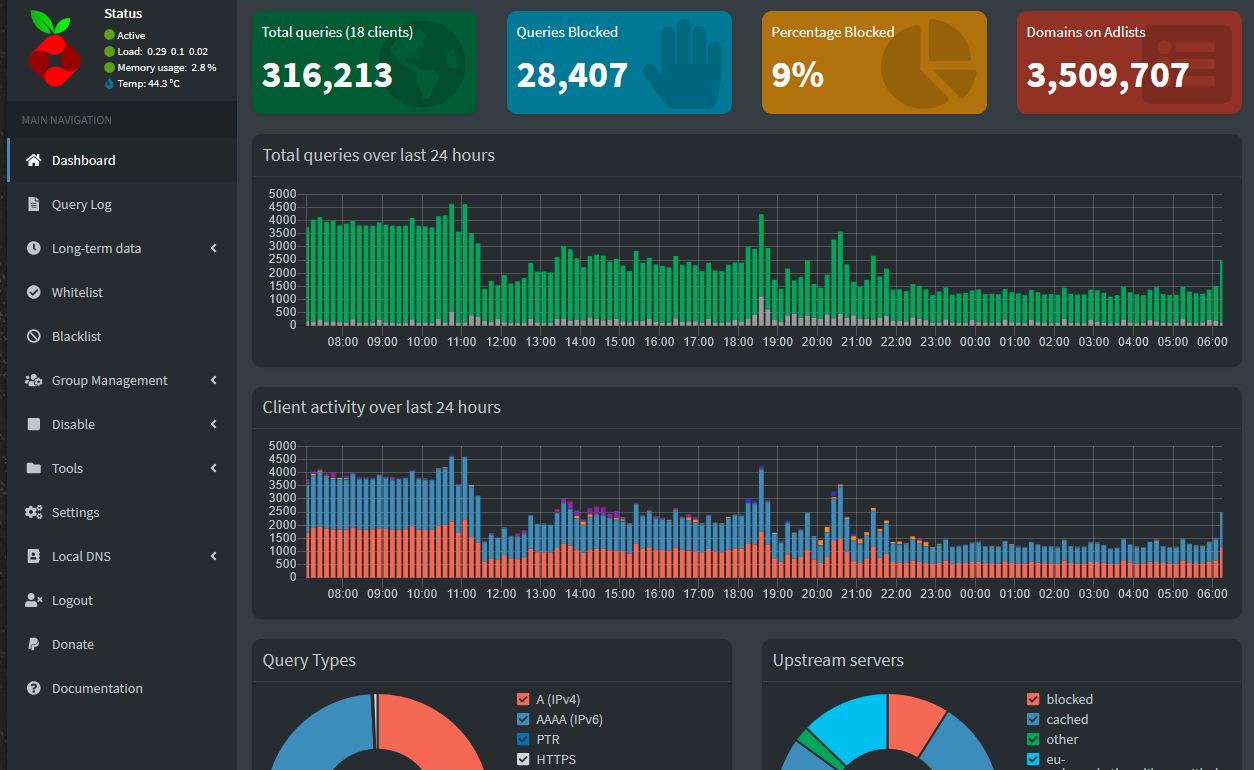Disable the PTR query type checkbox
1254x770 pixels.
tap(522, 739)
